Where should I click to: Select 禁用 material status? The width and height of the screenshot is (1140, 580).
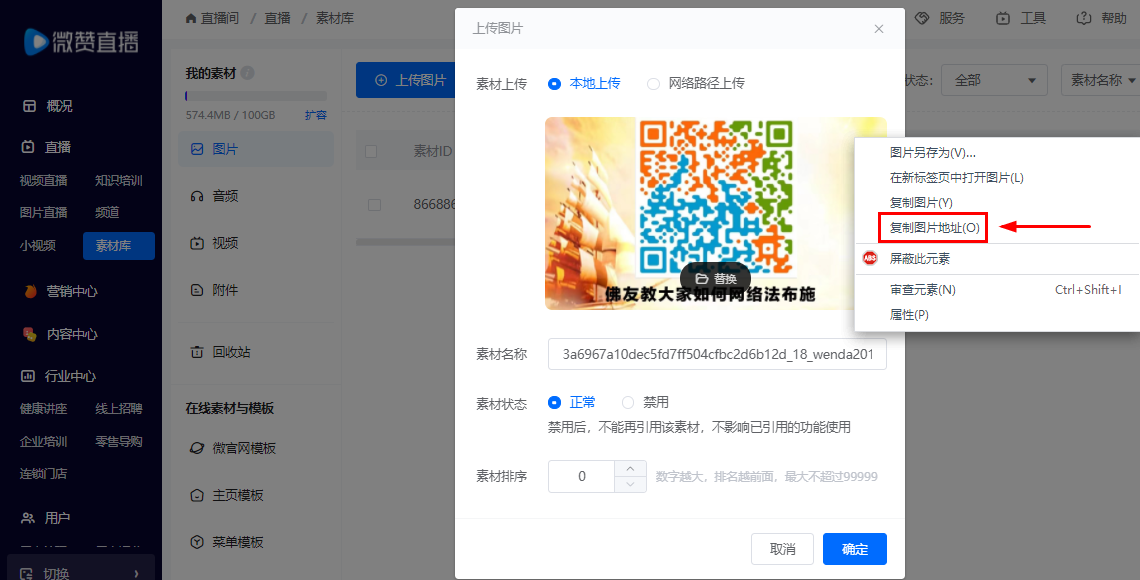click(x=646, y=402)
